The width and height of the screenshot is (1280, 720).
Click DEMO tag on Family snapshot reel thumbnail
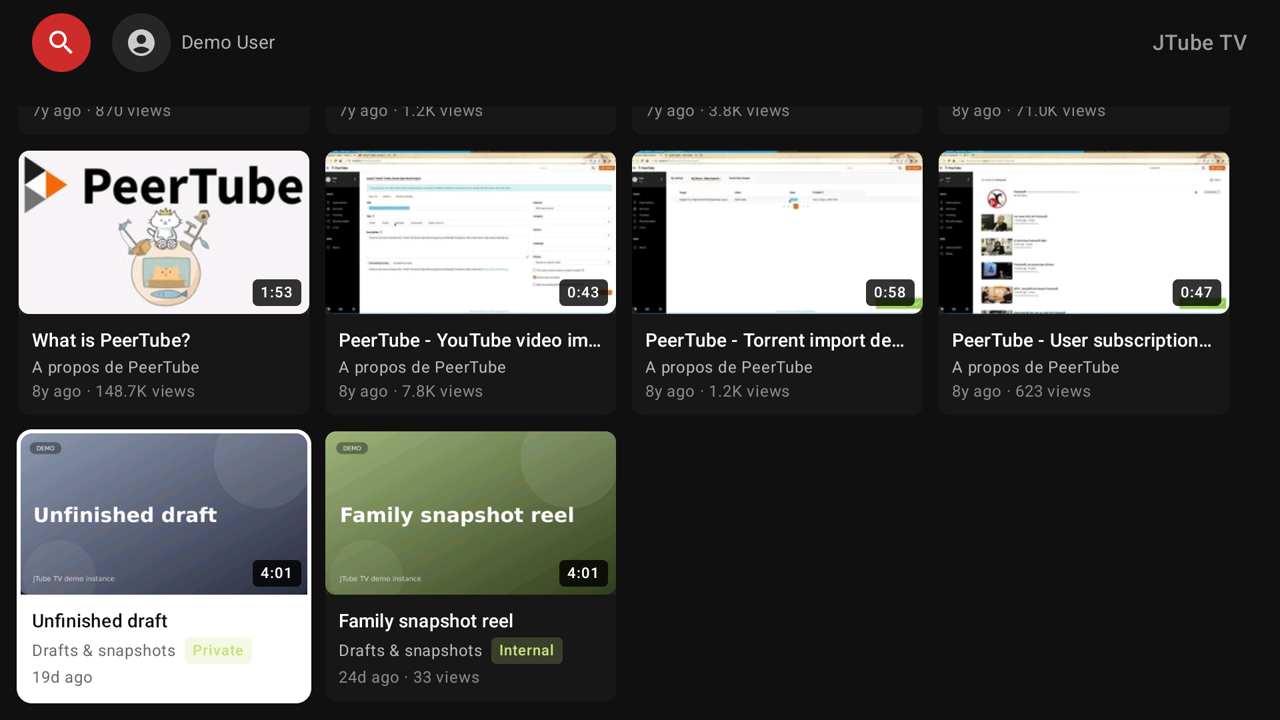coord(352,448)
